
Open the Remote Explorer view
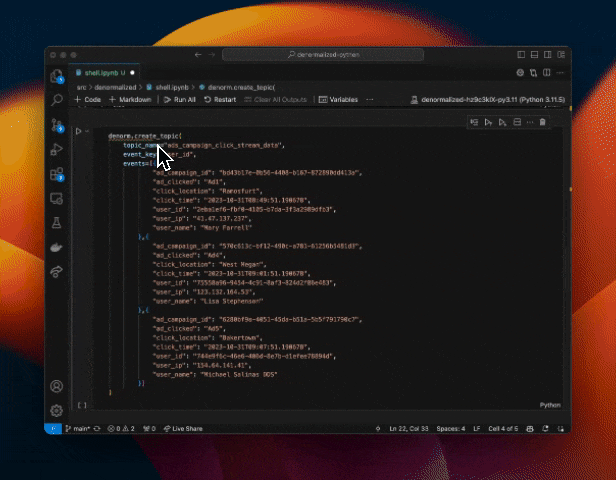coord(57,199)
